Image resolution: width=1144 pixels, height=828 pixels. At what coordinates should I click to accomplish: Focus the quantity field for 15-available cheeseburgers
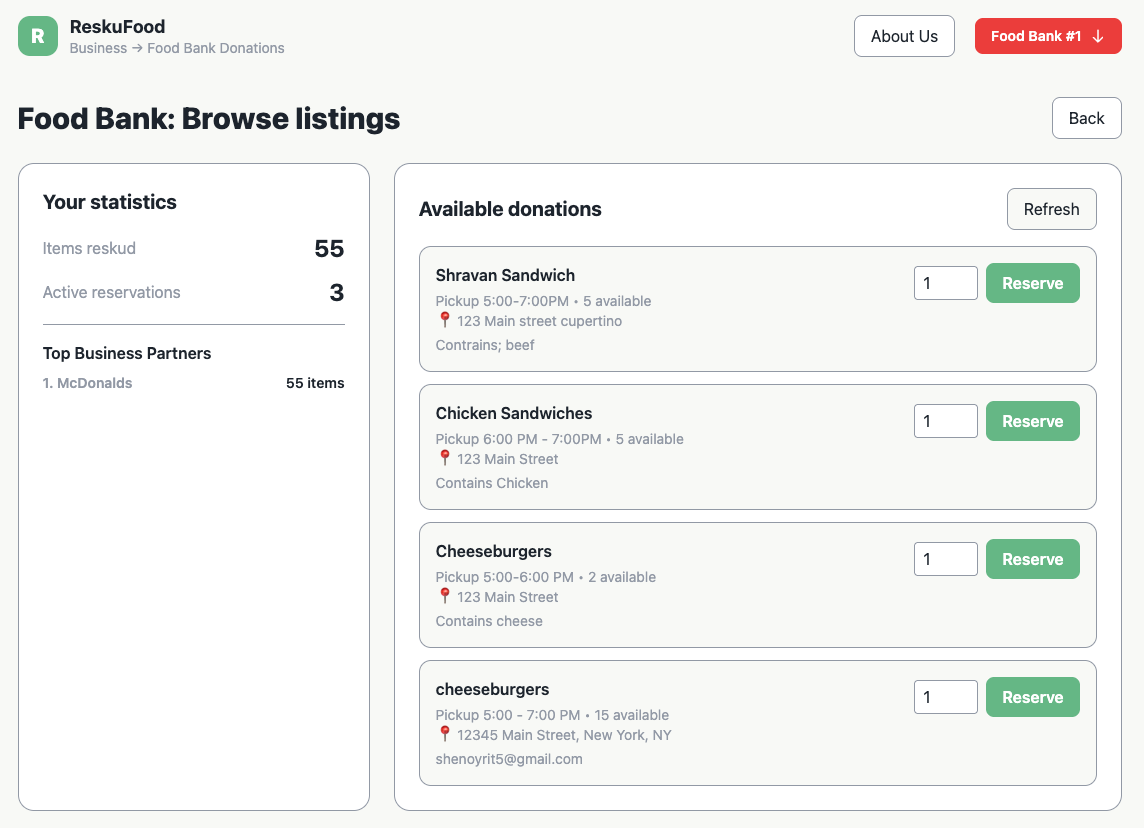pyautogui.click(x=945, y=697)
